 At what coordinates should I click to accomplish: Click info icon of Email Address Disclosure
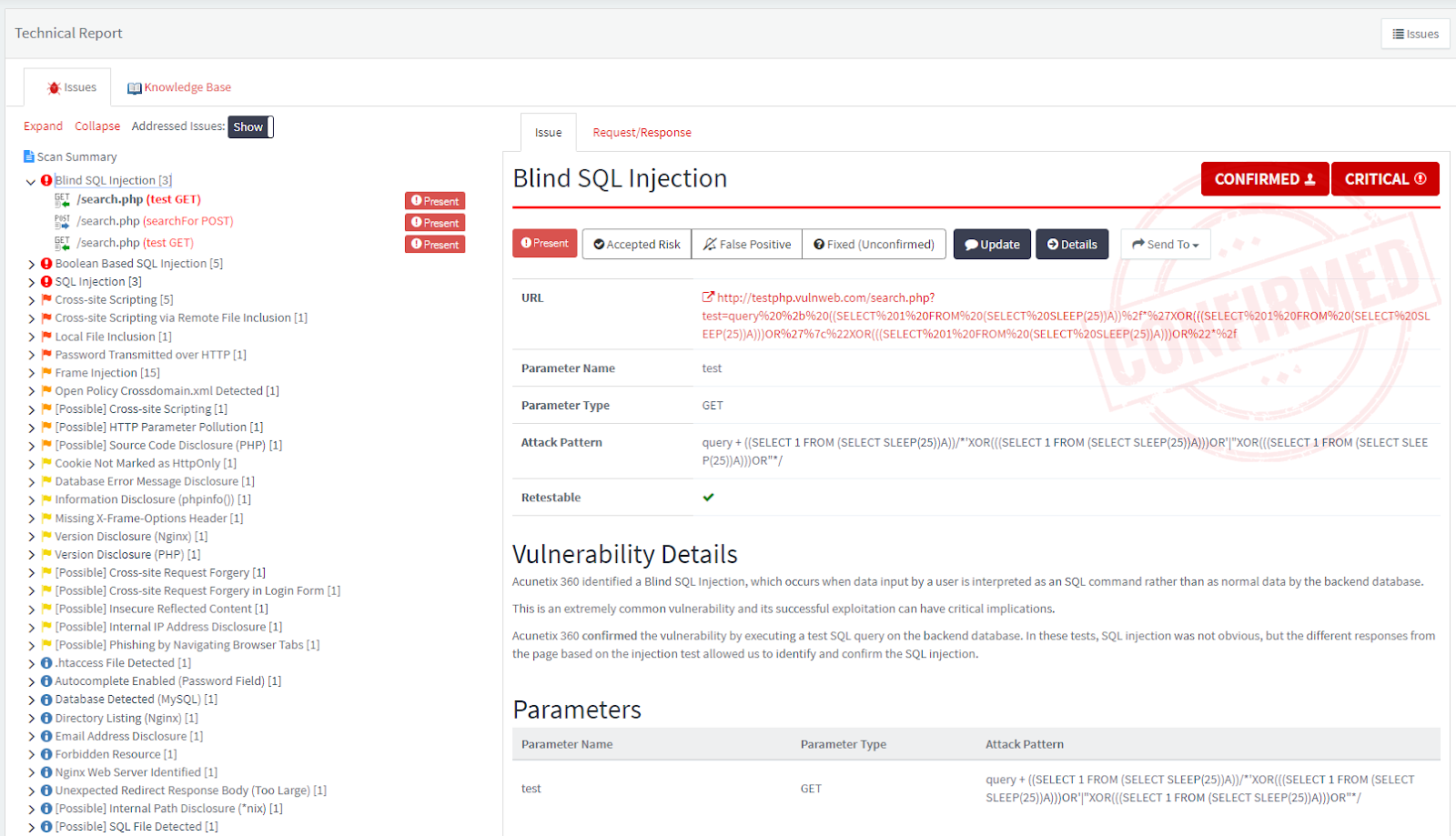pyautogui.click(x=46, y=736)
